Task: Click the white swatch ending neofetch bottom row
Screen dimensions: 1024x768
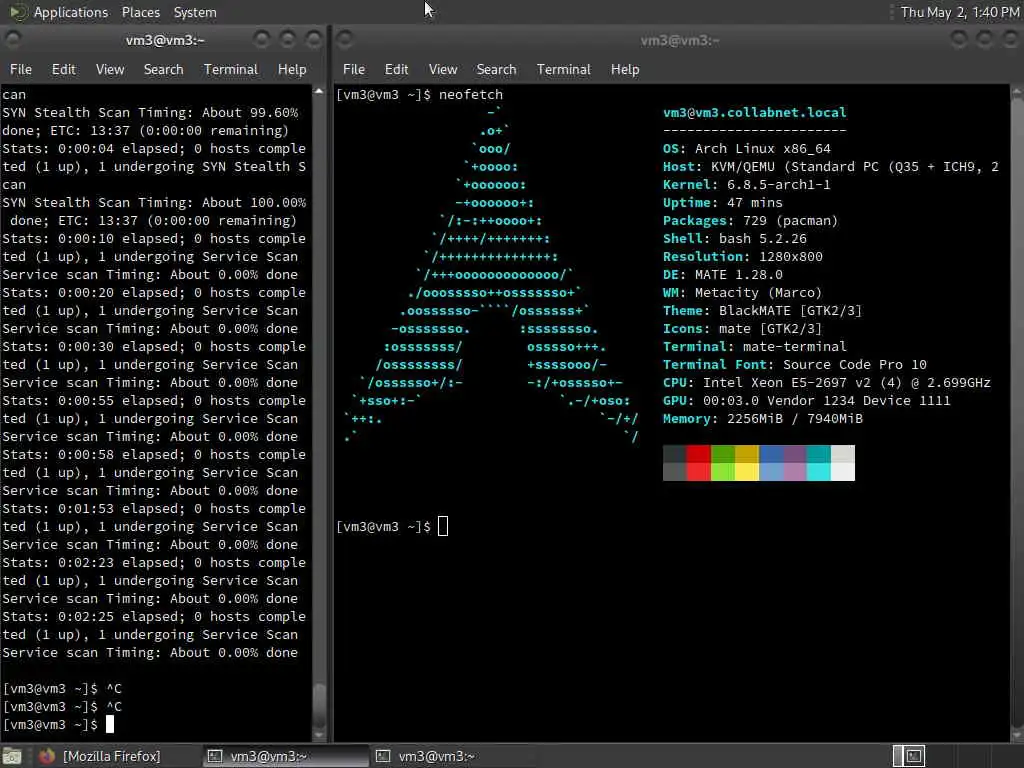Action: point(842,472)
